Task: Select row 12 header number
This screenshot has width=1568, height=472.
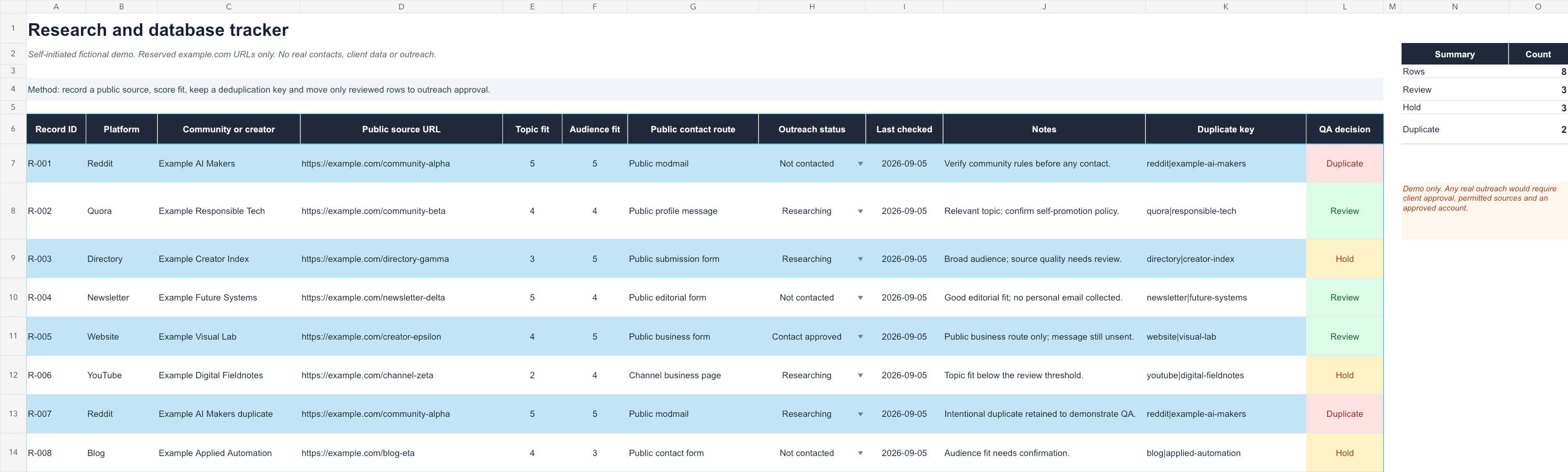Action: pos(13,375)
